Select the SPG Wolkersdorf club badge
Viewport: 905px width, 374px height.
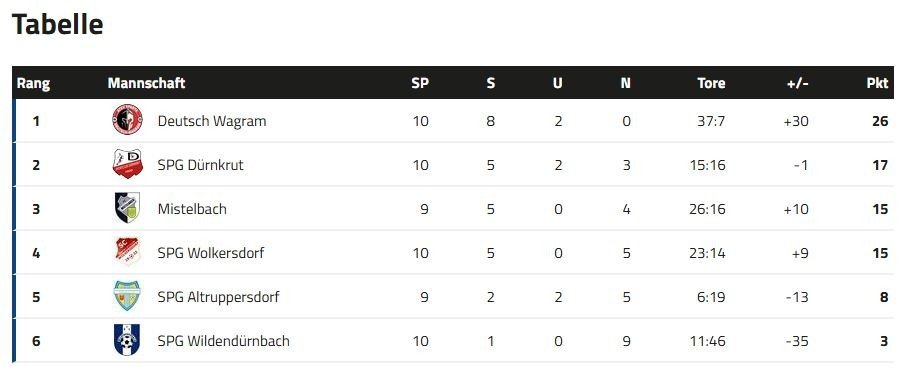click(x=127, y=252)
